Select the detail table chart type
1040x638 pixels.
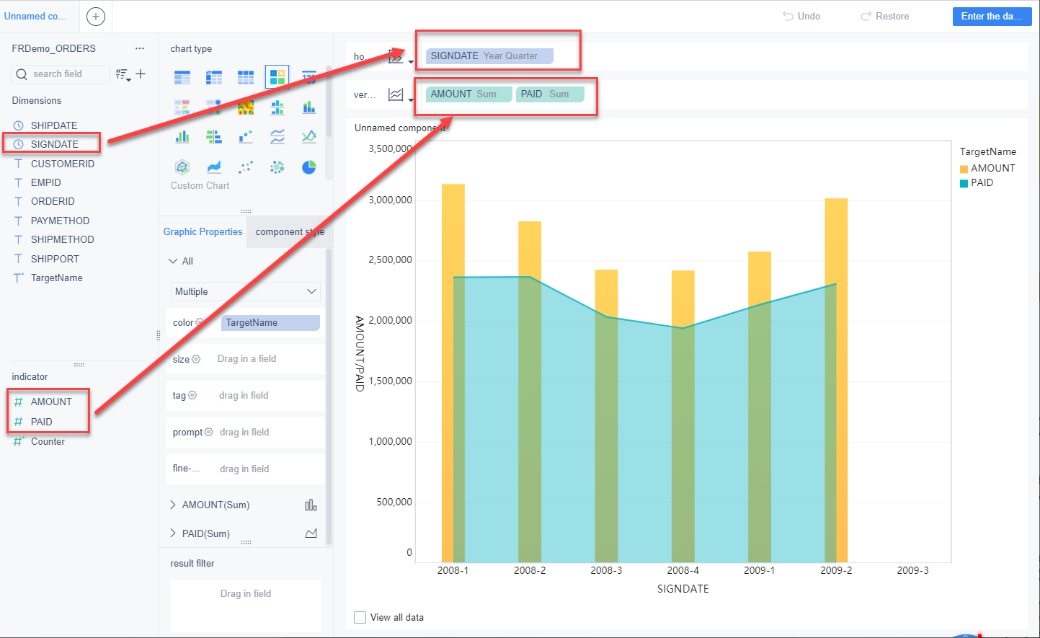click(246, 78)
